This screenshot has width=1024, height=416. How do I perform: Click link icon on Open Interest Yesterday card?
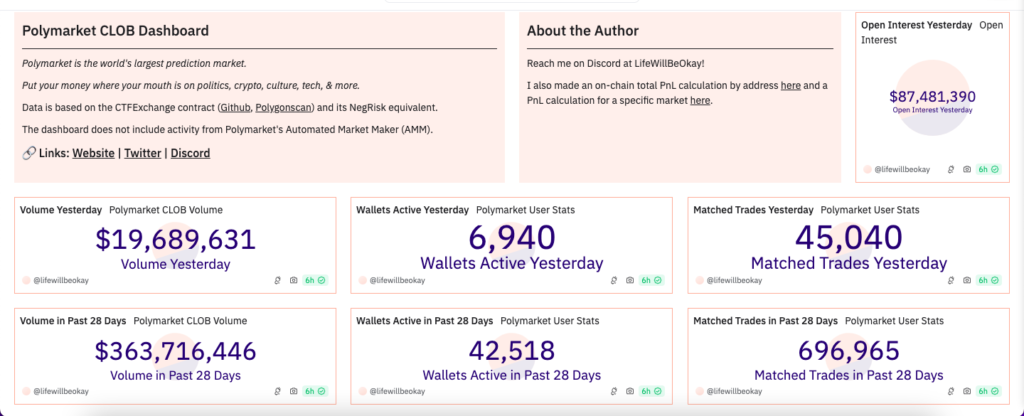click(949, 170)
